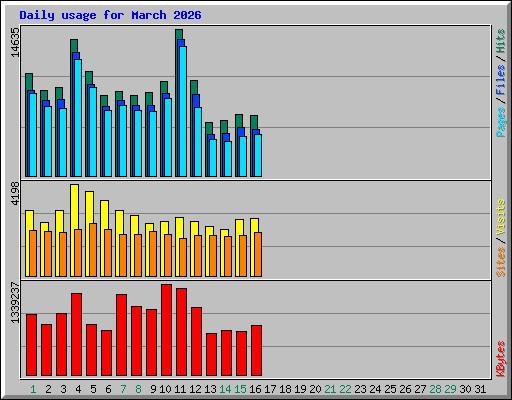512x400 pixels.
Task: Click the 'Files' legend label
Action: coord(501,80)
